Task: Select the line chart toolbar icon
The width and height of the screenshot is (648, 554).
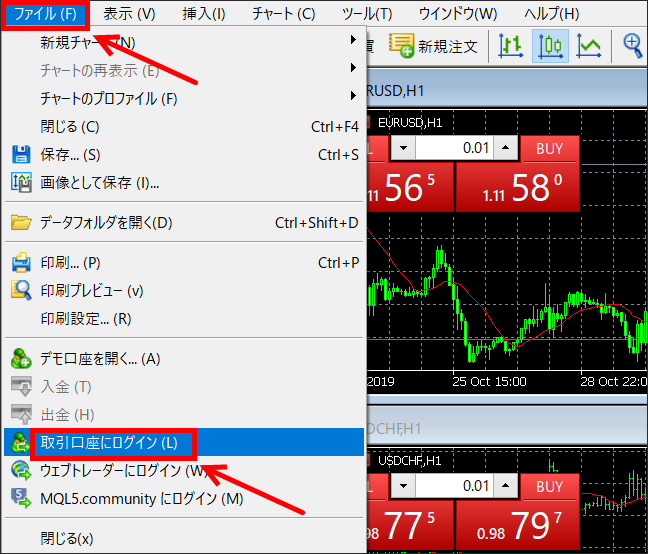Action: pos(590,45)
